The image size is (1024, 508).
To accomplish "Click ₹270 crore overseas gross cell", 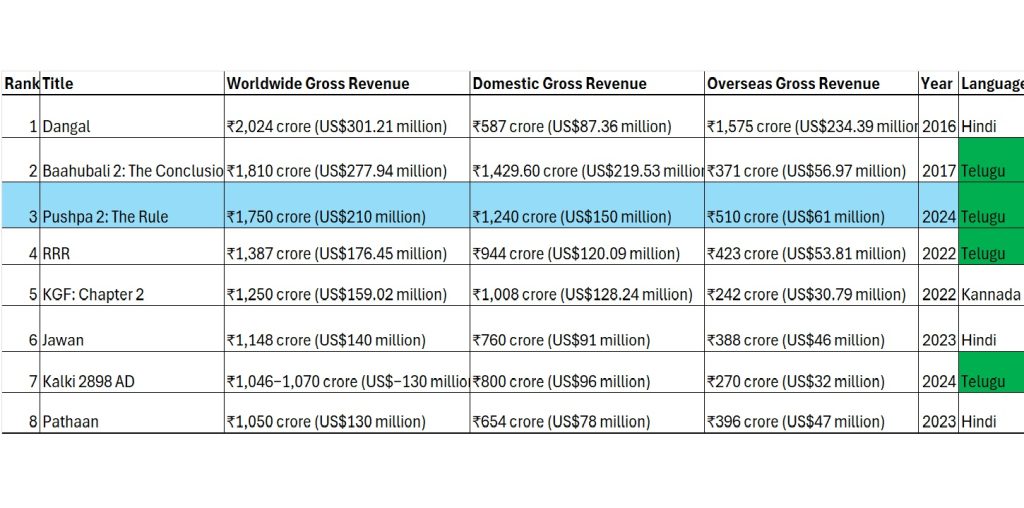I will point(811,372).
